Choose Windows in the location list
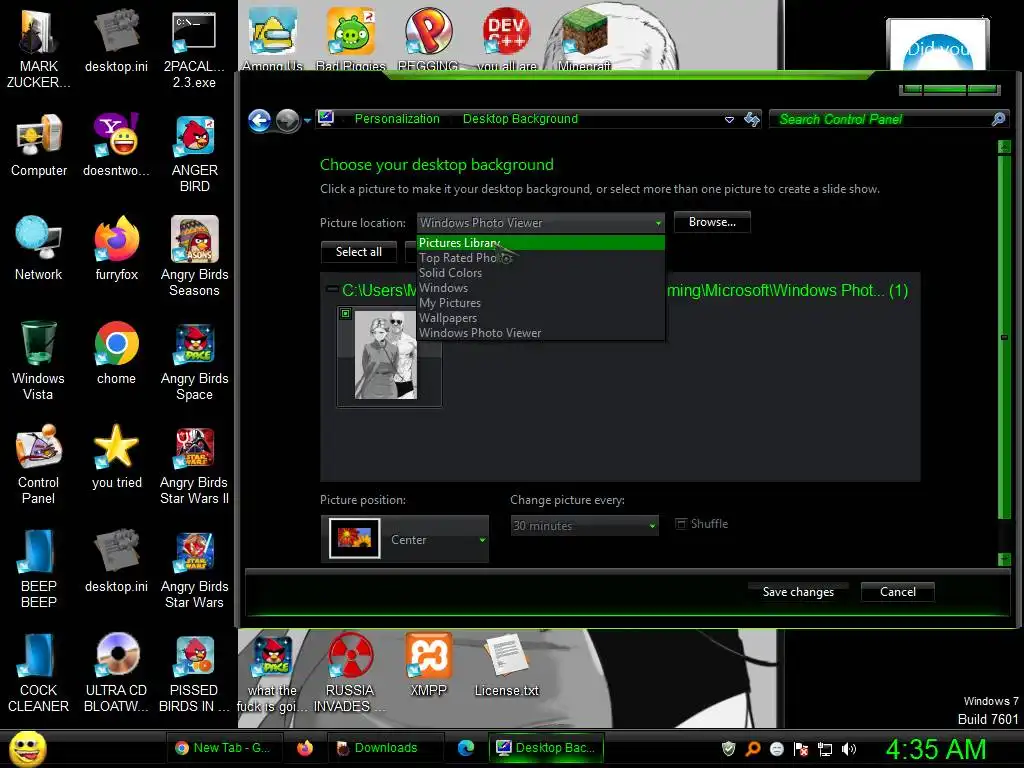 [x=541, y=288]
